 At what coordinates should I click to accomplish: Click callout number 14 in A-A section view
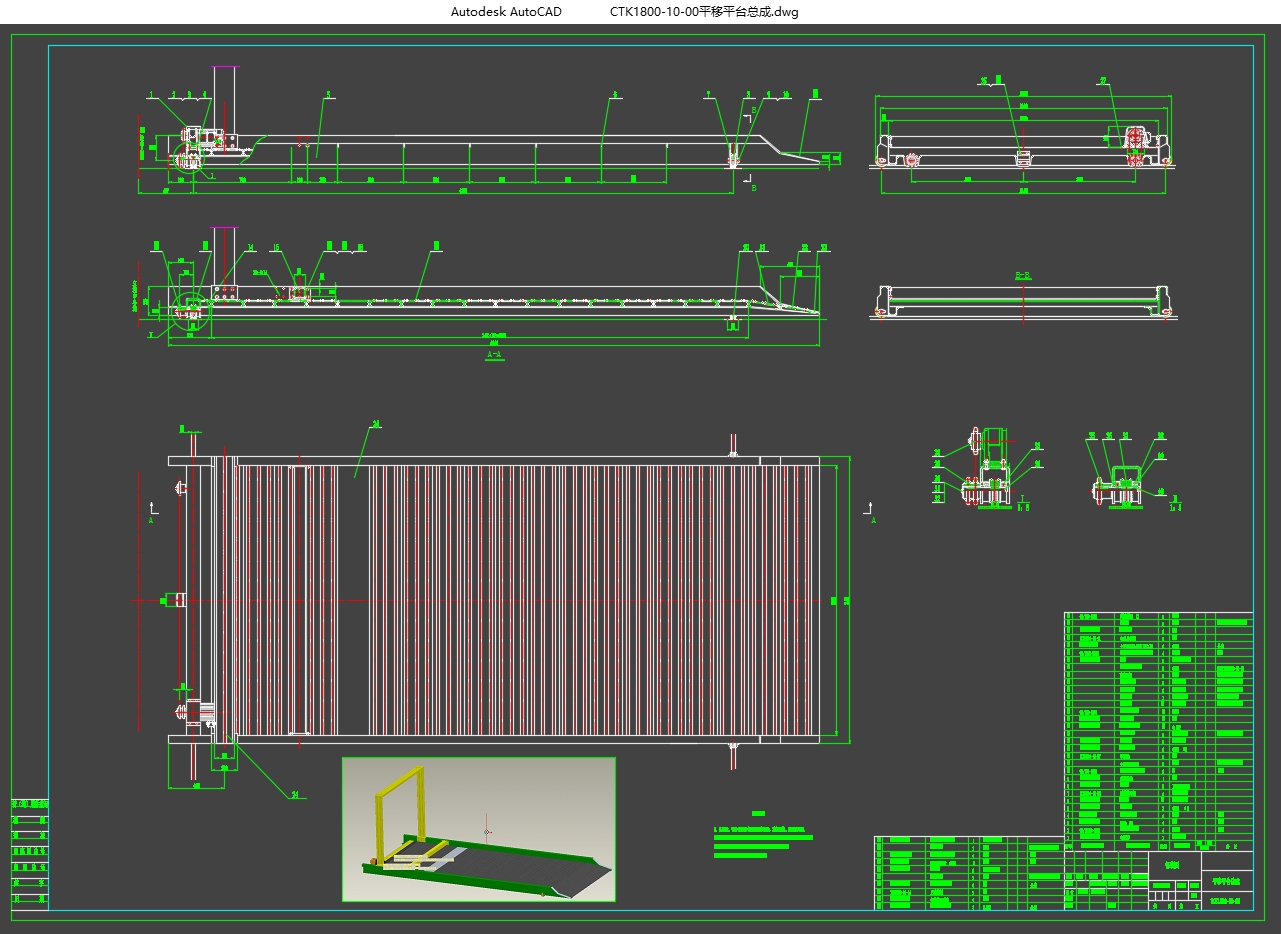coord(250,247)
